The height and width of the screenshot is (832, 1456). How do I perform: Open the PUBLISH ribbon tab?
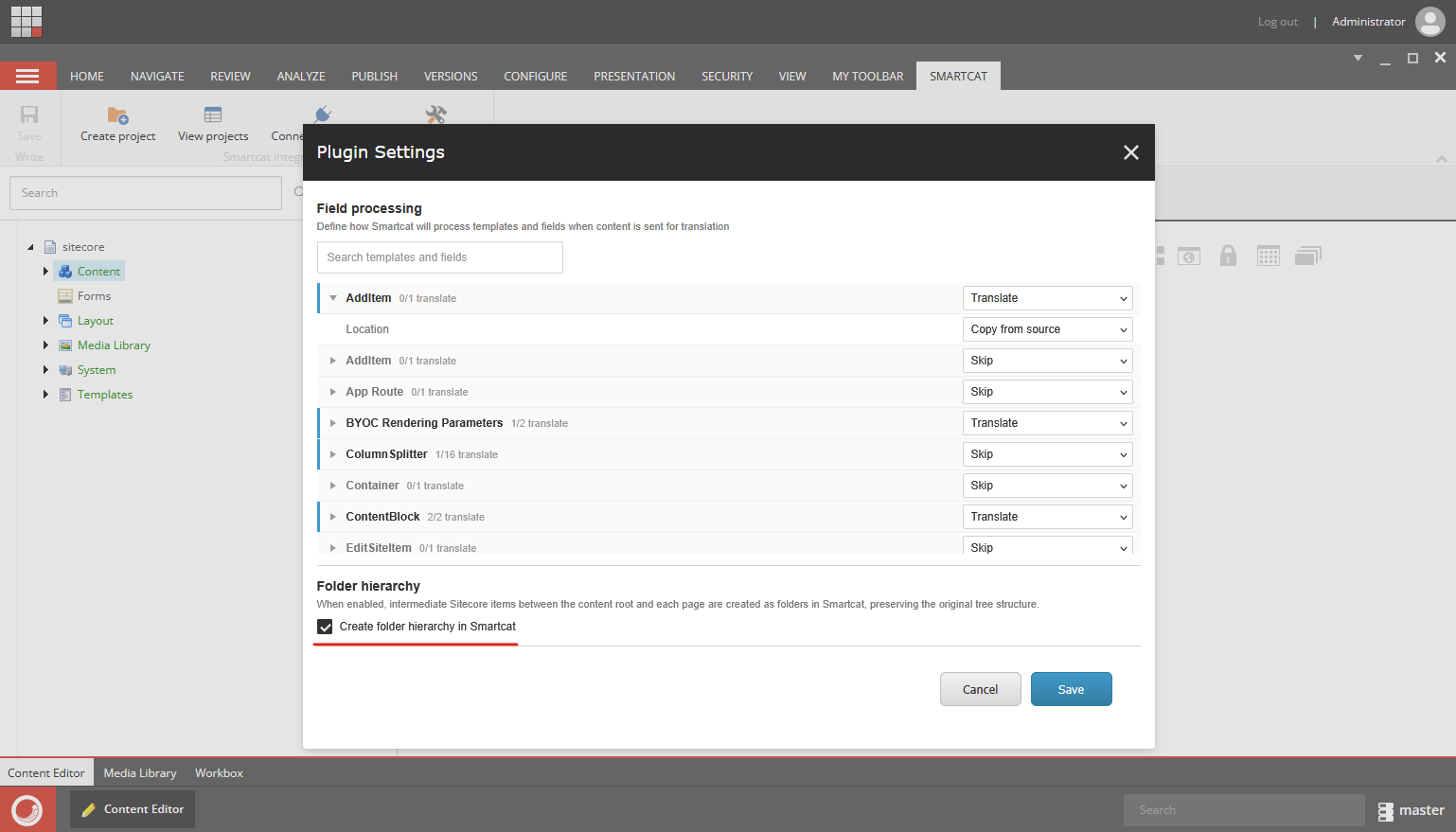coord(375,77)
